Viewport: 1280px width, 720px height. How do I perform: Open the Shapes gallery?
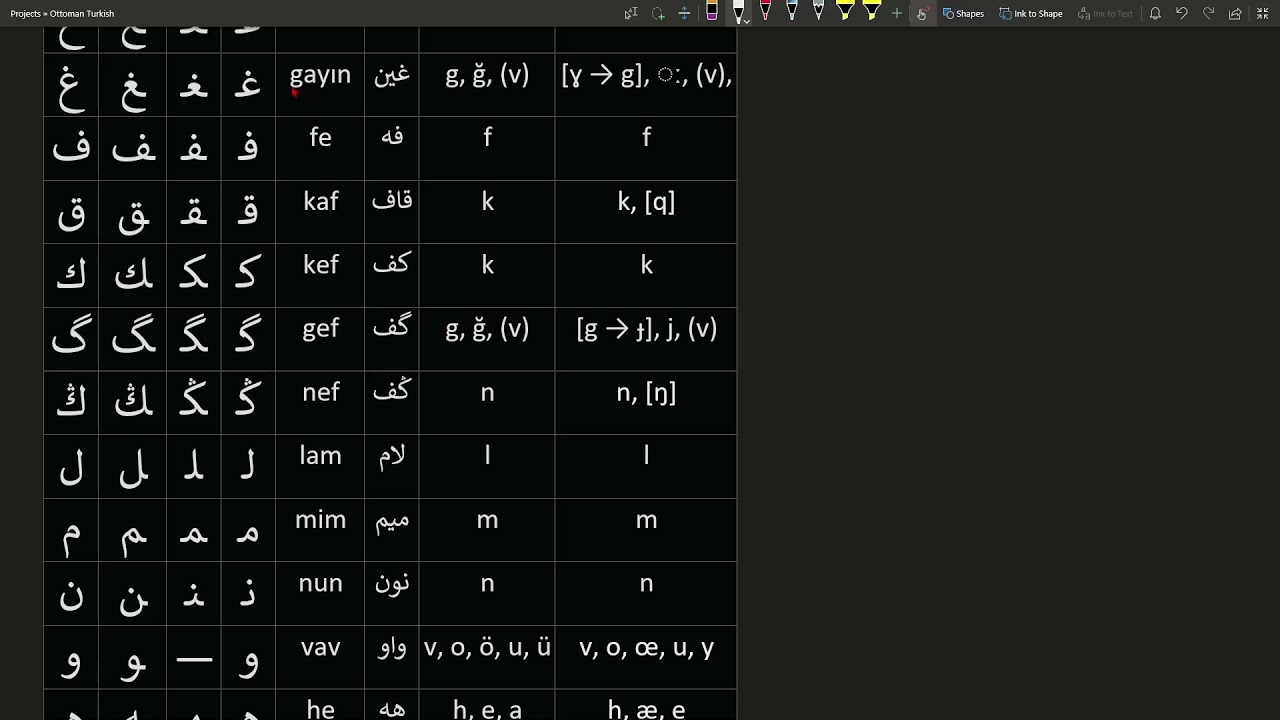(x=964, y=13)
